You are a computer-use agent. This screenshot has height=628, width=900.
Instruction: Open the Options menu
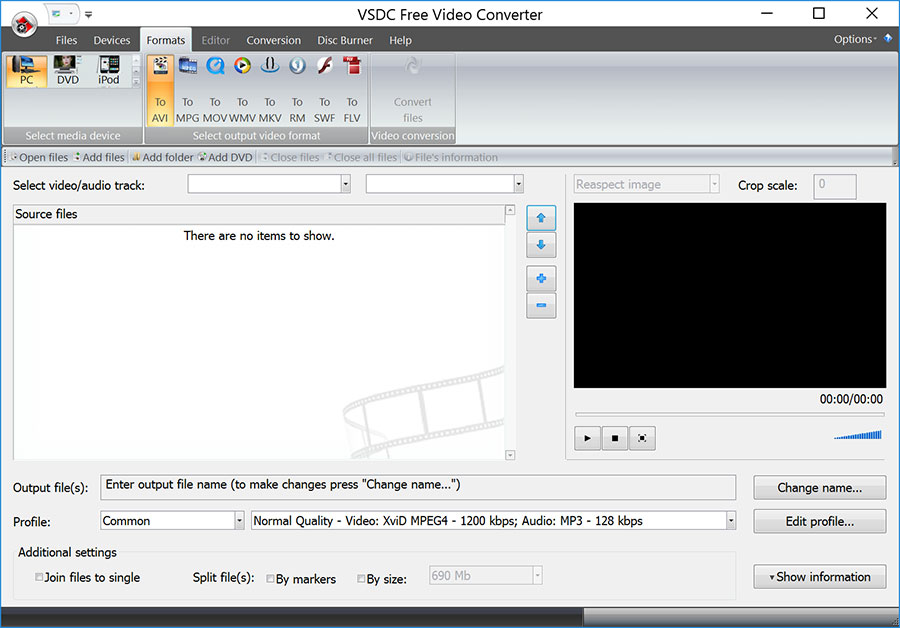tap(855, 39)
